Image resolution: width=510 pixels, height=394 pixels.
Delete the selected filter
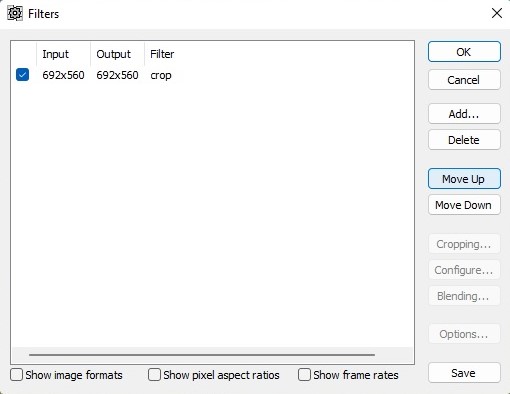click(464, 140)
